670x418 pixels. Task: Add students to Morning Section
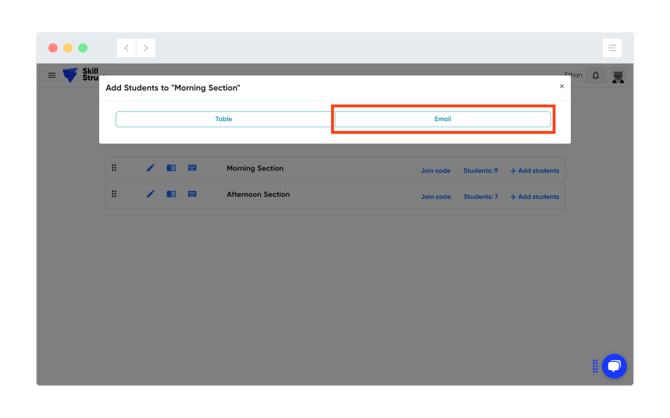point(534,171)
